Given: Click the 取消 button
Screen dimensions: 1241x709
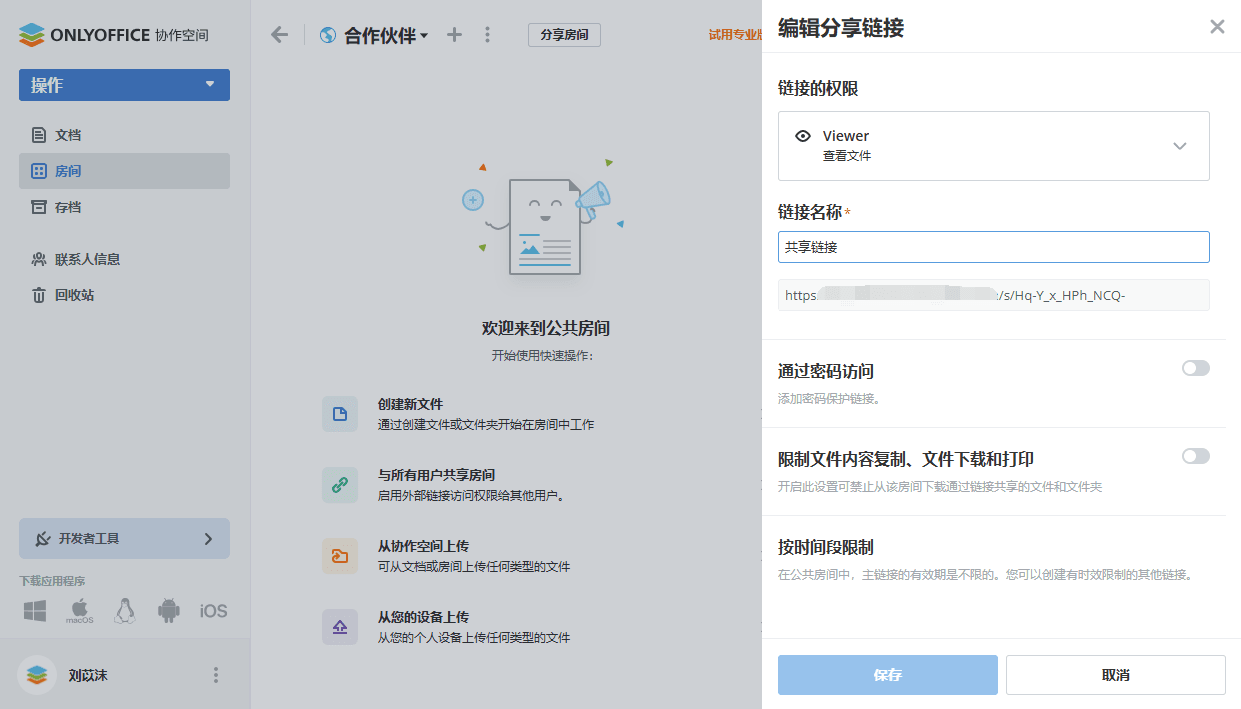Looking at the screenshot, I should pos(1116,675).
